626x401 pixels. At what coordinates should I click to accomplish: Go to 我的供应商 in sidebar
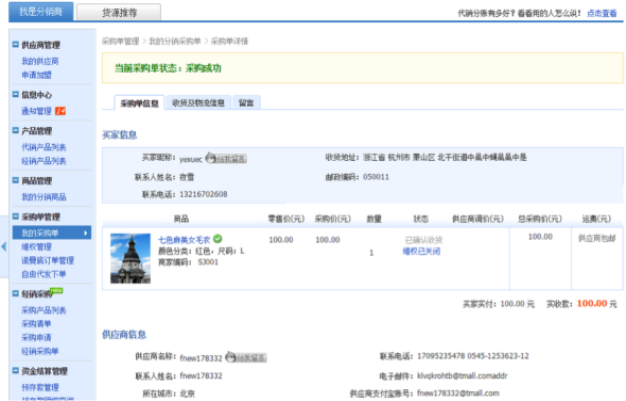40,60
